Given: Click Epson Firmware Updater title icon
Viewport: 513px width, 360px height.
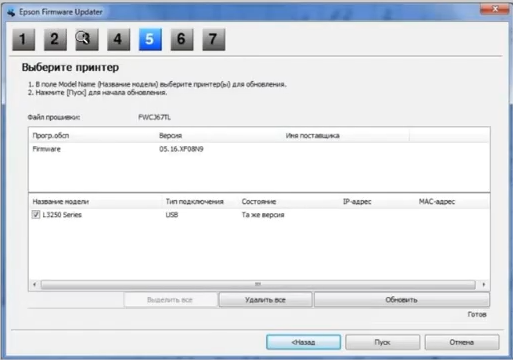Looking at the screenshot, I should point(11,12).
